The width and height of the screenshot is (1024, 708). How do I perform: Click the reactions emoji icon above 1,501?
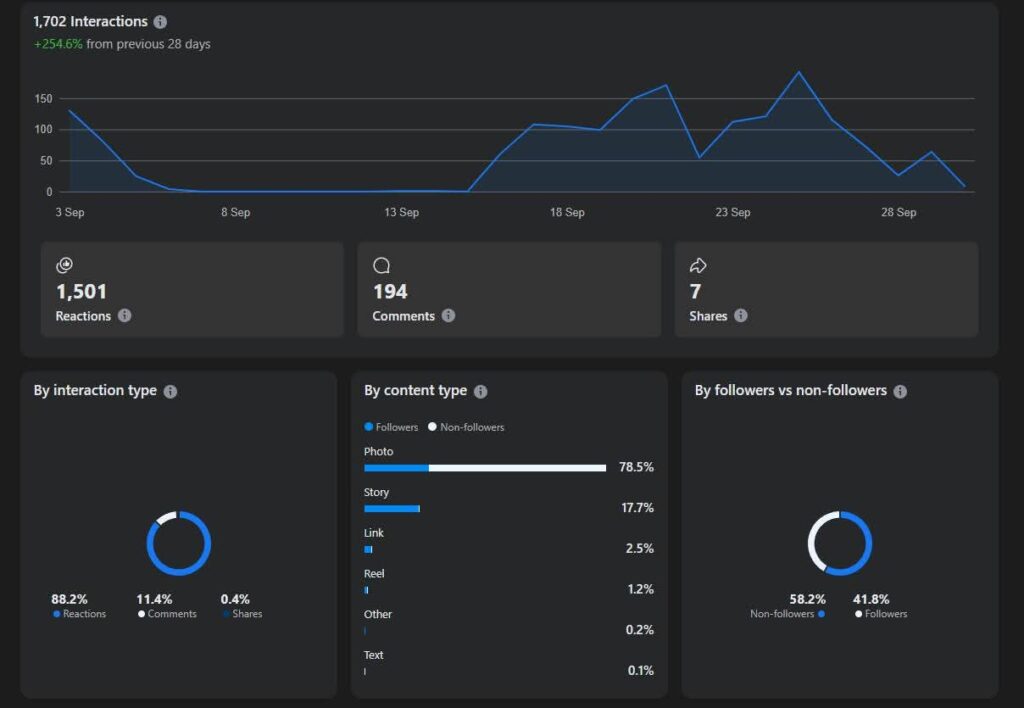[x=65, y=266]
